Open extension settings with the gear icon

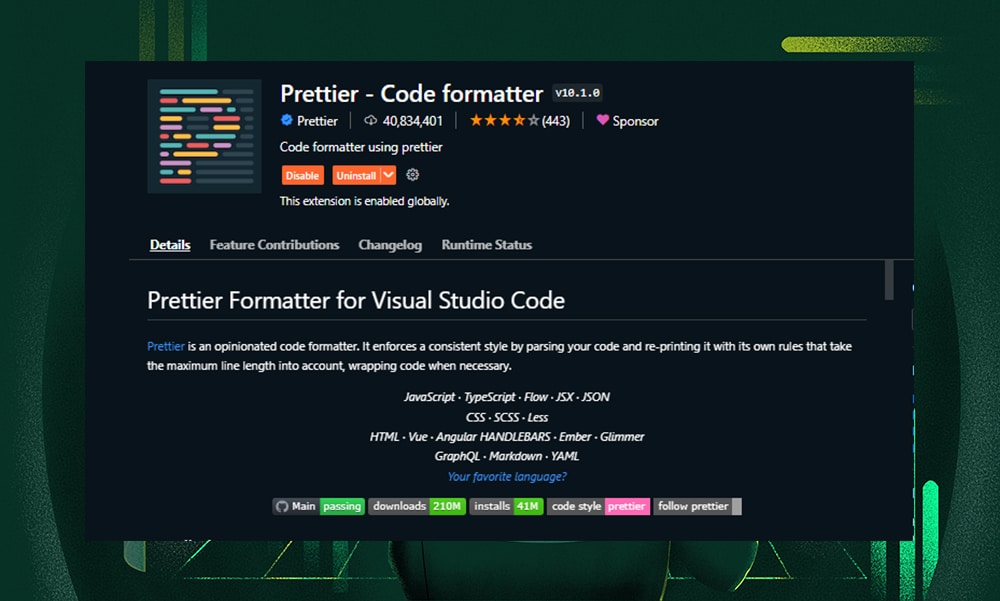413,174
